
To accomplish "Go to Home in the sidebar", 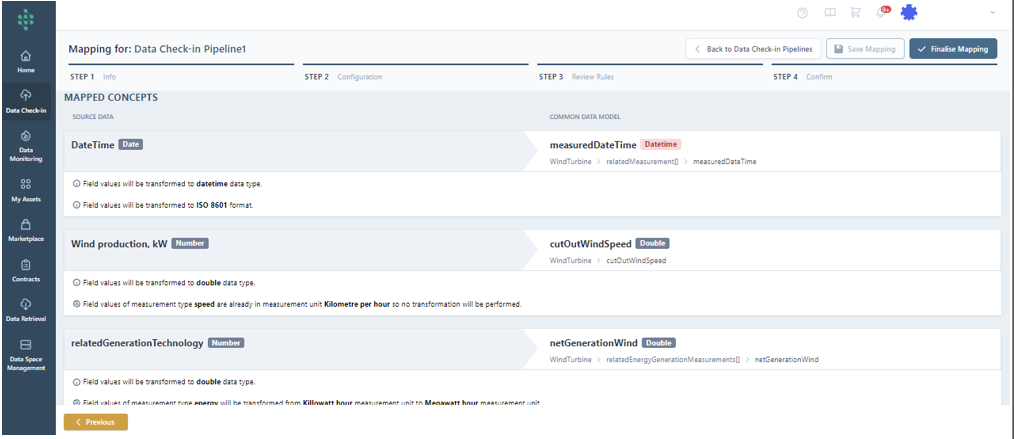I will click(26, 62).
